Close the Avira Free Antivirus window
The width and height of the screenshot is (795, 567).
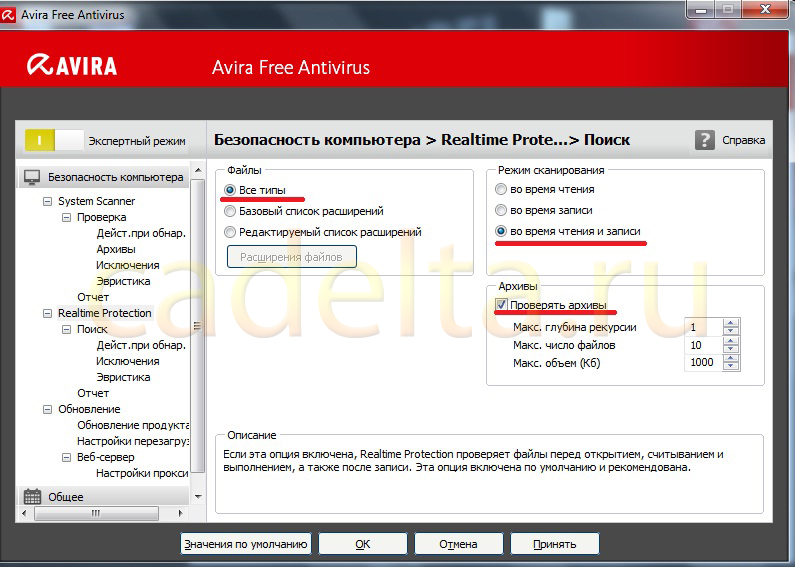(x=767, y=9)
